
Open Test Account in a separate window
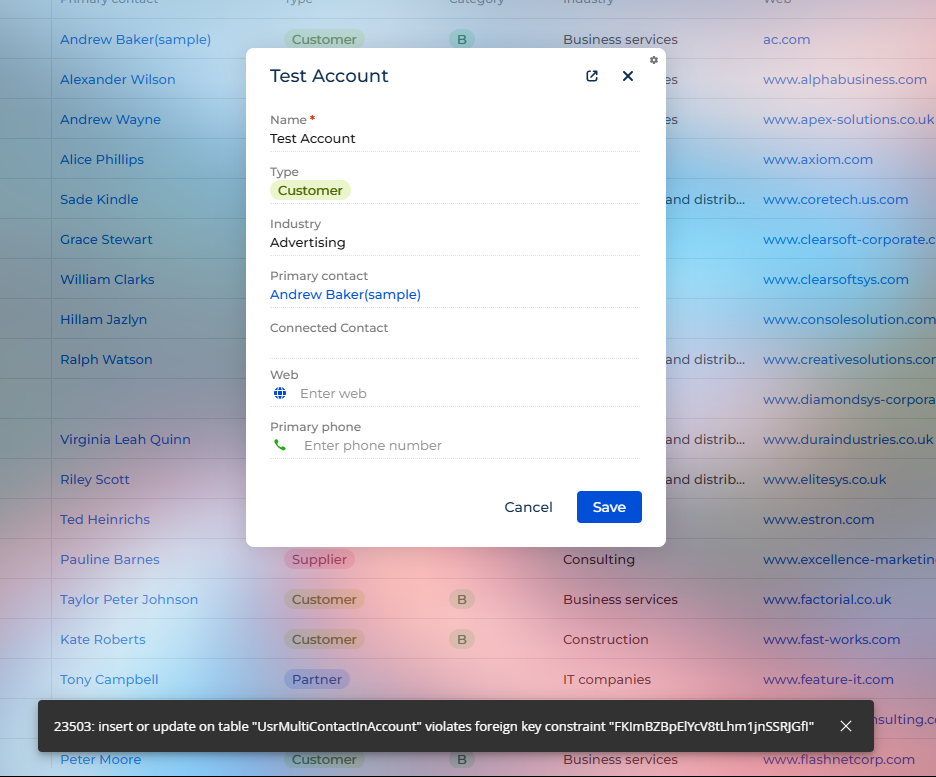[x=591, y=75]
